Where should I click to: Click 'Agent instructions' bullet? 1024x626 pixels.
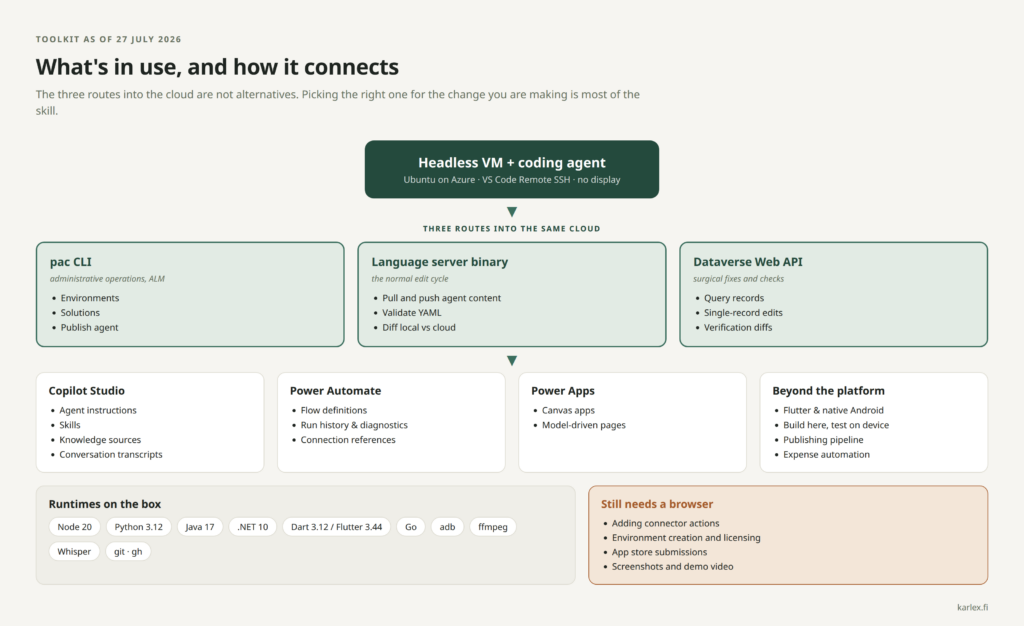[98, 410]
